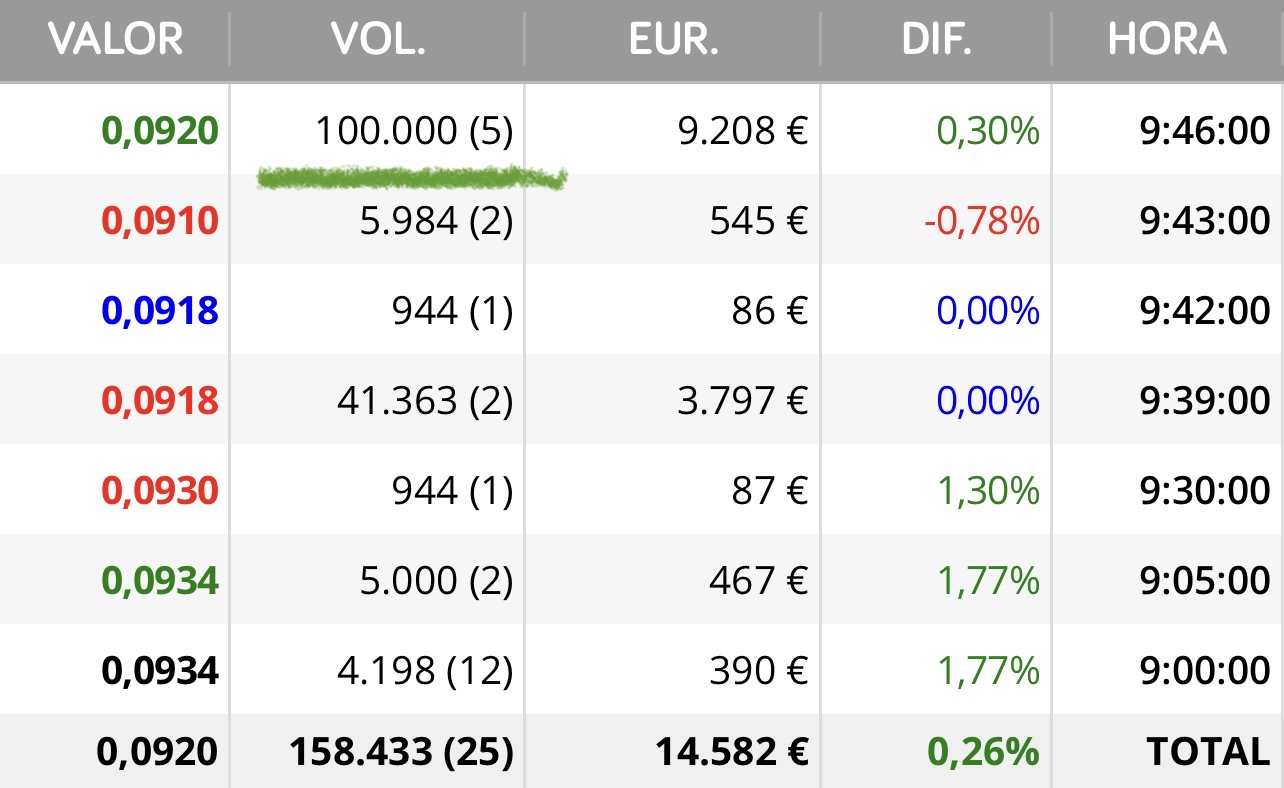Click the VALOR column header

click(115, 40)
